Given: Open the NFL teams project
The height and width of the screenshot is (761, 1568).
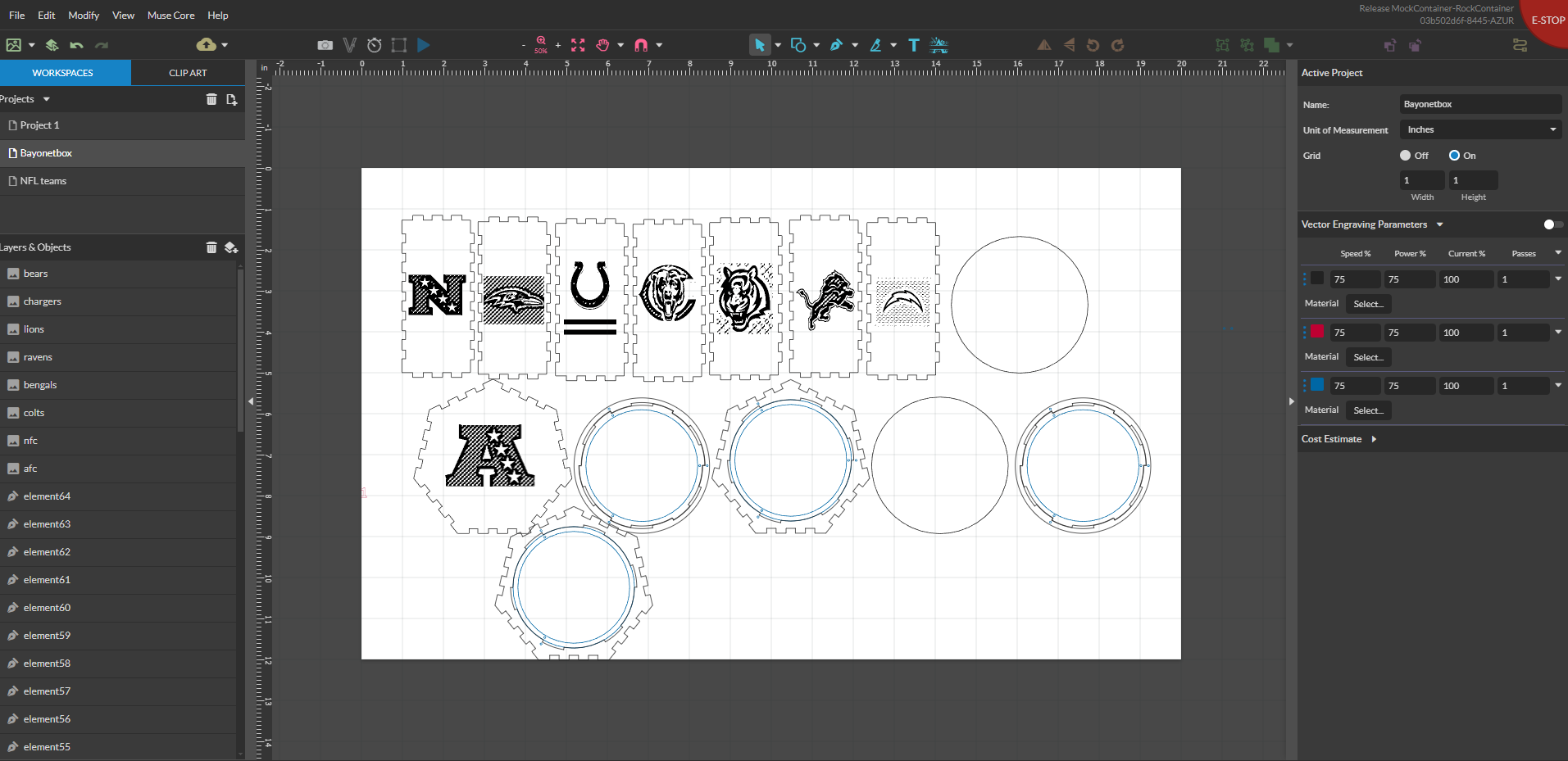Looking at the screenshot, I should [x=122, y=181].
